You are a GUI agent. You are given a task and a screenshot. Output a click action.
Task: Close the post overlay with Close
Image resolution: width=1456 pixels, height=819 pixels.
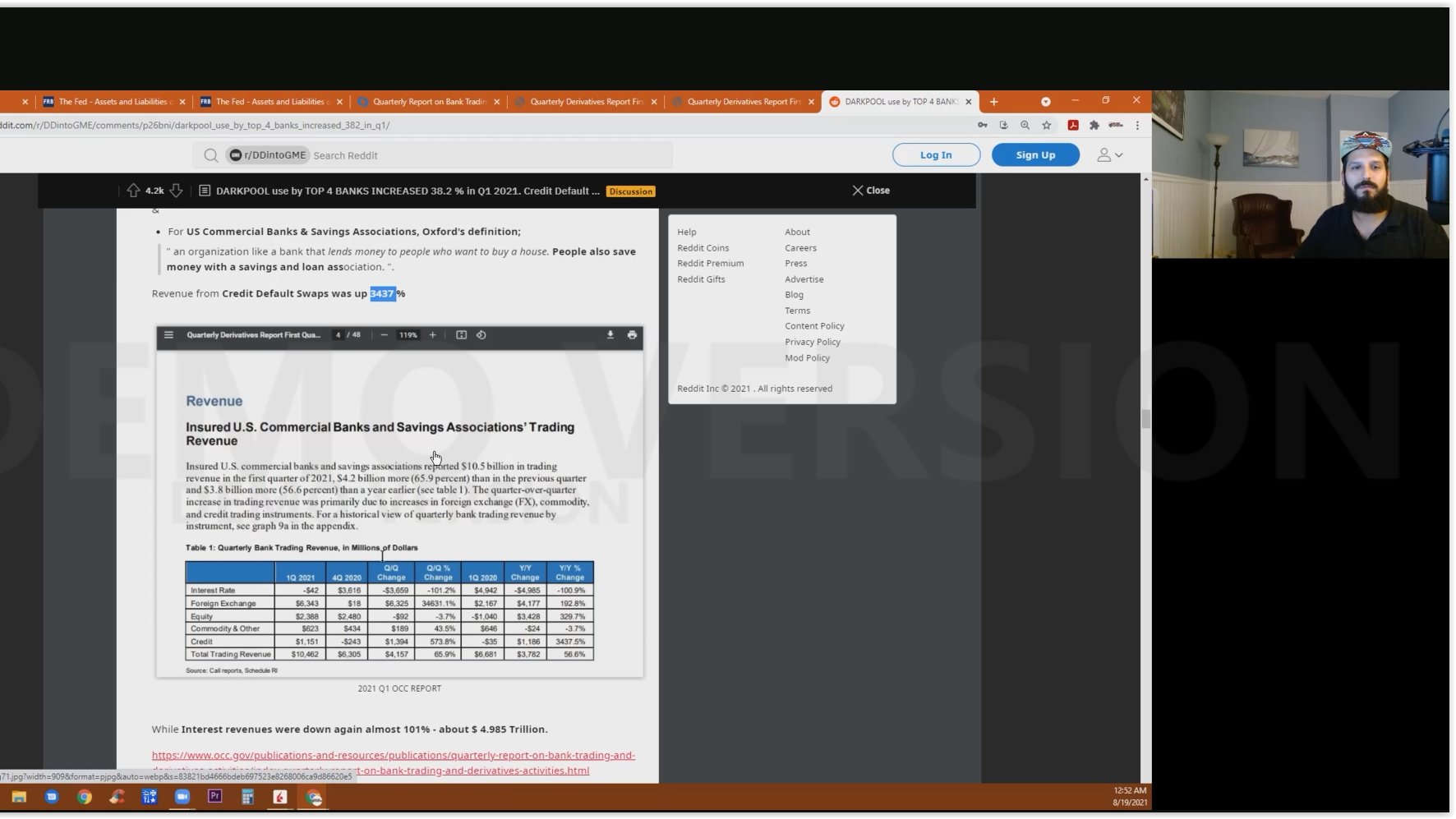pyautogui.click(x=870, y=190)
